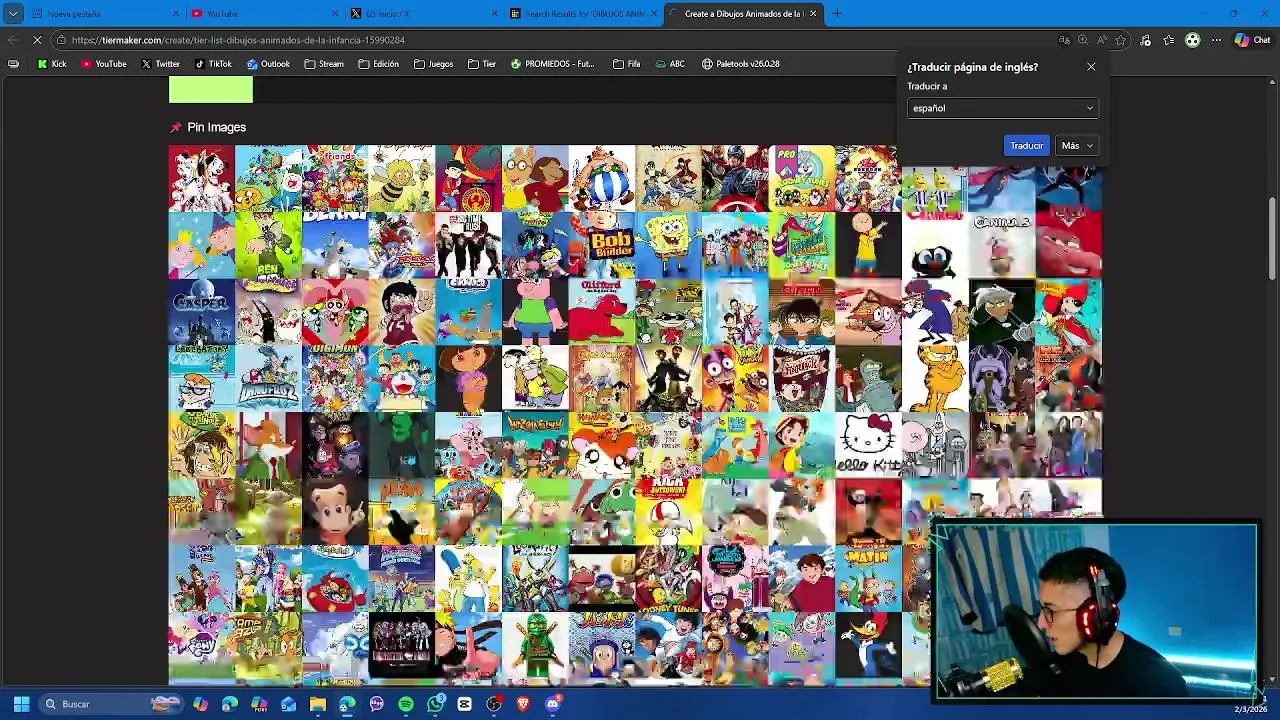The image size is (1280, 720).
Task: Click the Windows Start button
Action: tap(21, 704)
